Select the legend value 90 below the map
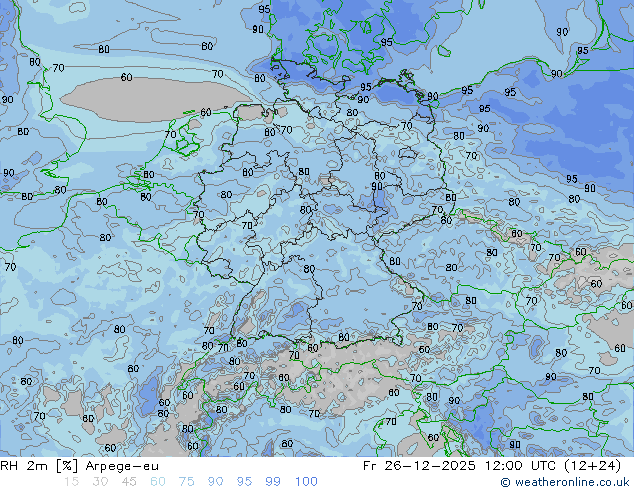This screenshot has width=634, height=490. pos(216,482)
